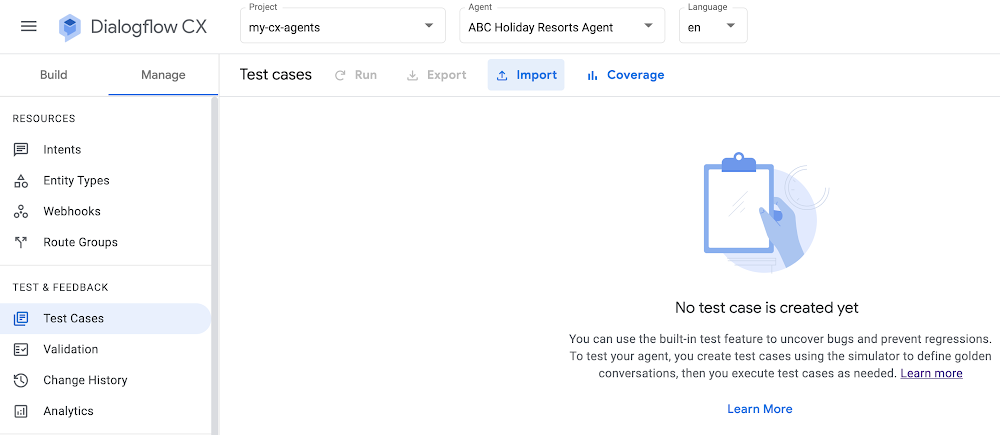This screenshot has width=1000, height=435.
Task: Click the Test cases page heading
Action: pos(276,75)
